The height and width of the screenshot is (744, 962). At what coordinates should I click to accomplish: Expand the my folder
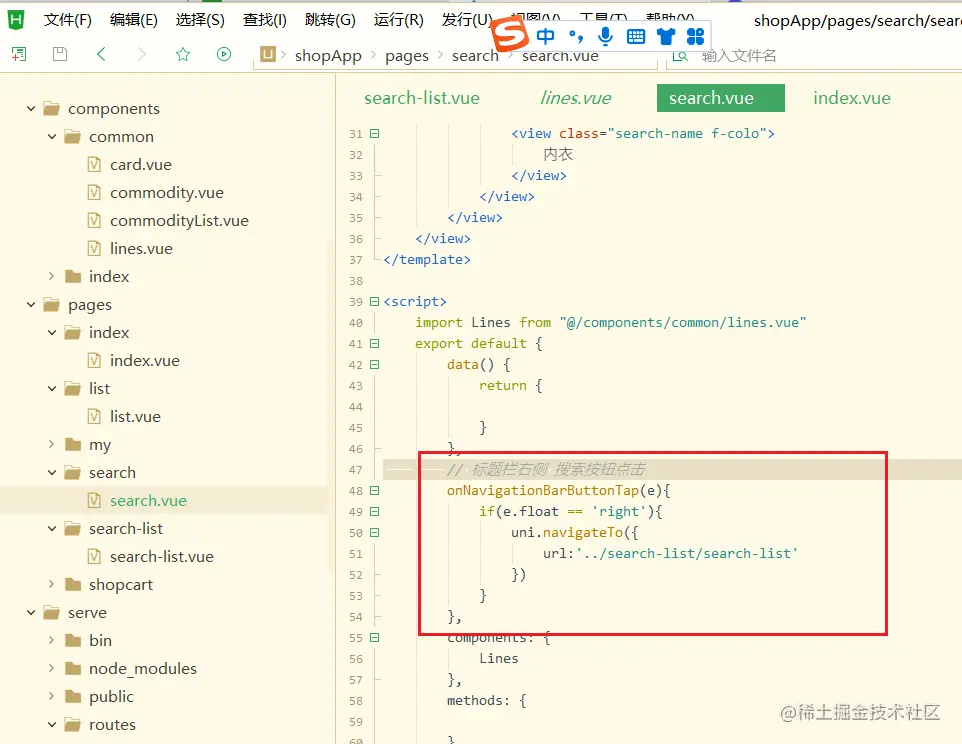tap(52, 444)
